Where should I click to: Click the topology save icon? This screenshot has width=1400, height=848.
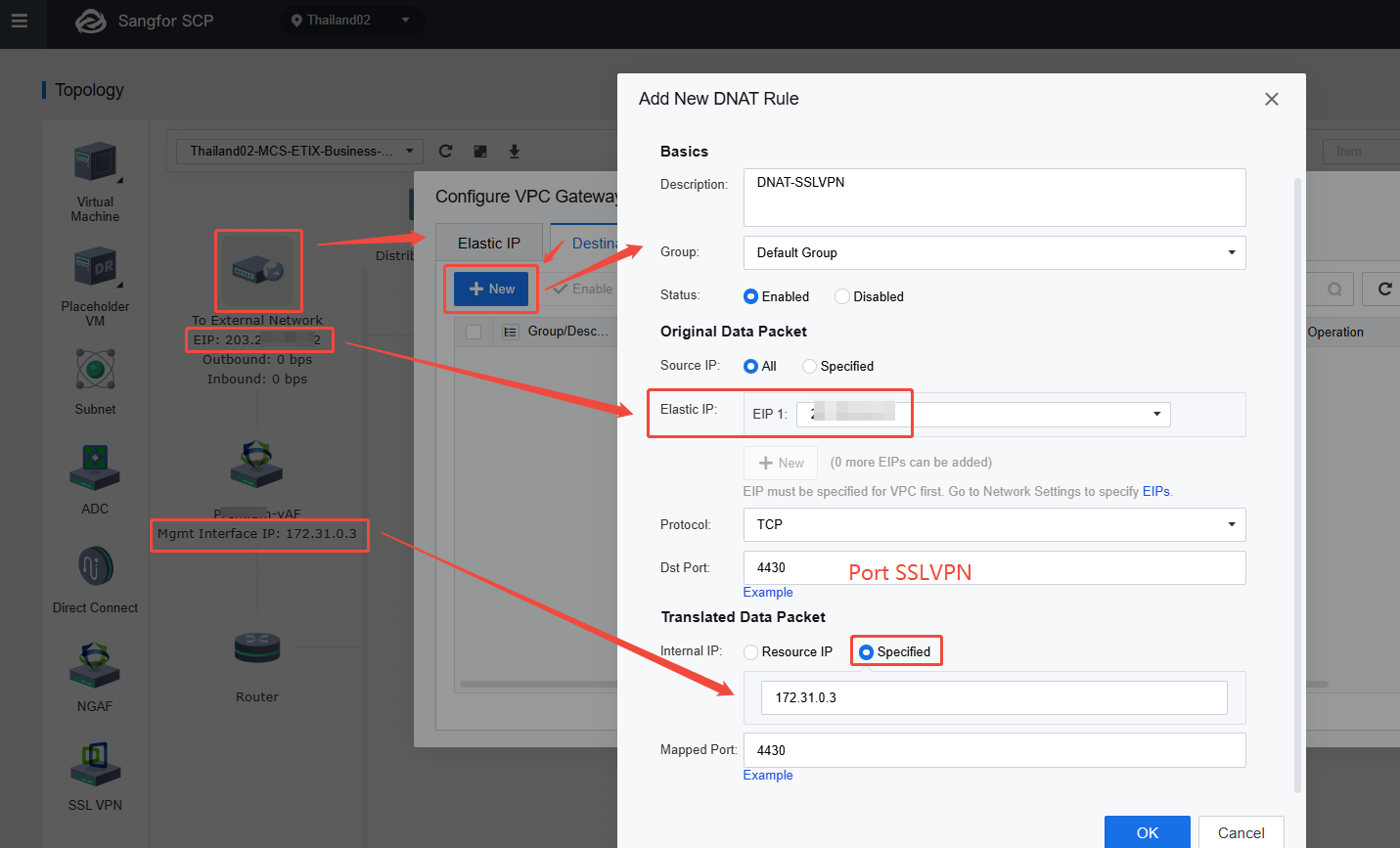point(480,151)
